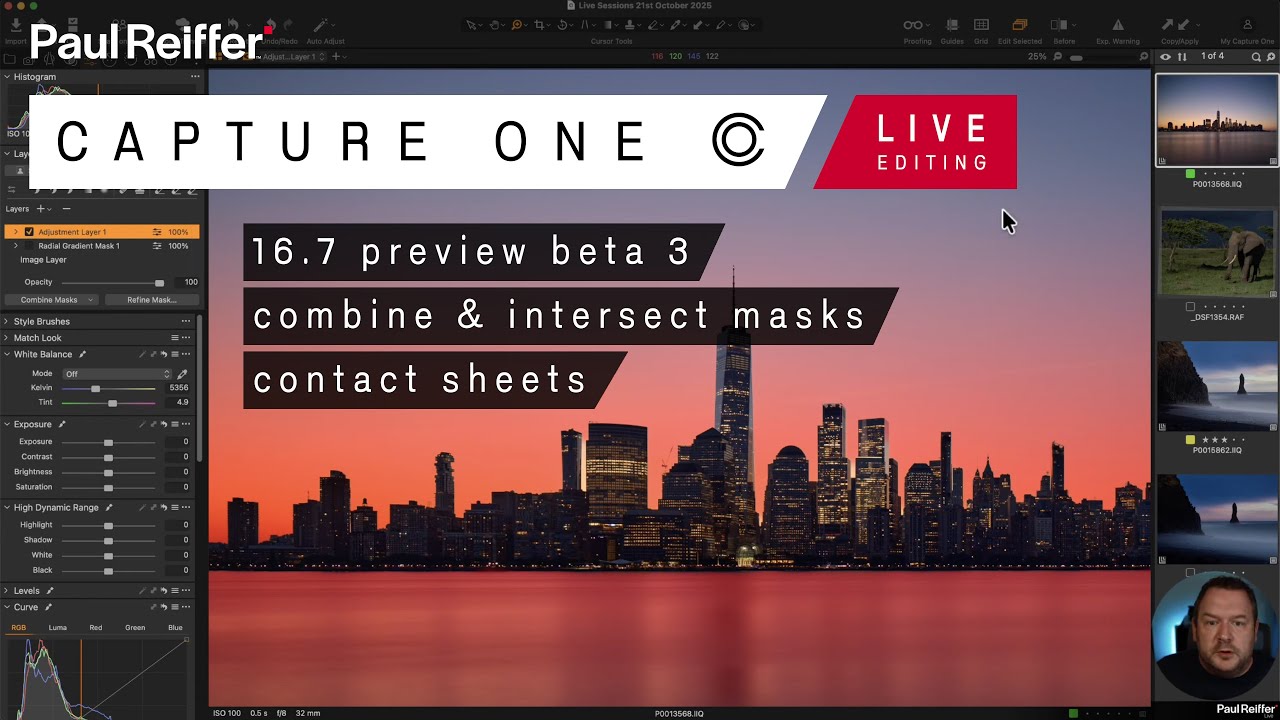Open Adjustment Layer 1 settings sliders icon
Viewport: 1280px width, 720px height.
pyautogui.click(x=157, y=232)
